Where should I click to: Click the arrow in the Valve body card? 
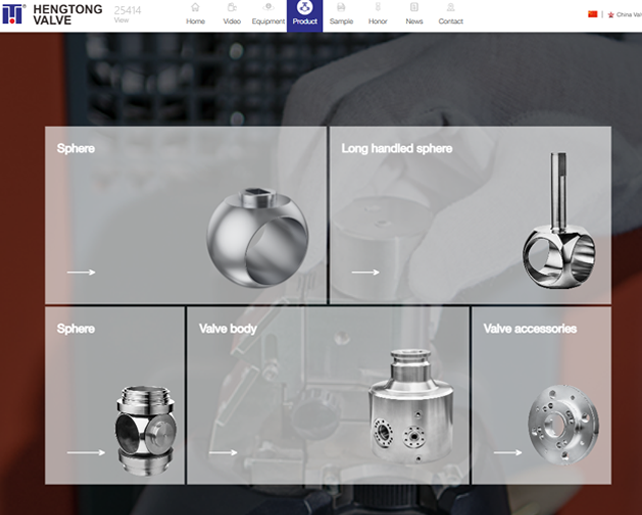pyautogui.click(x=223, y=453)
